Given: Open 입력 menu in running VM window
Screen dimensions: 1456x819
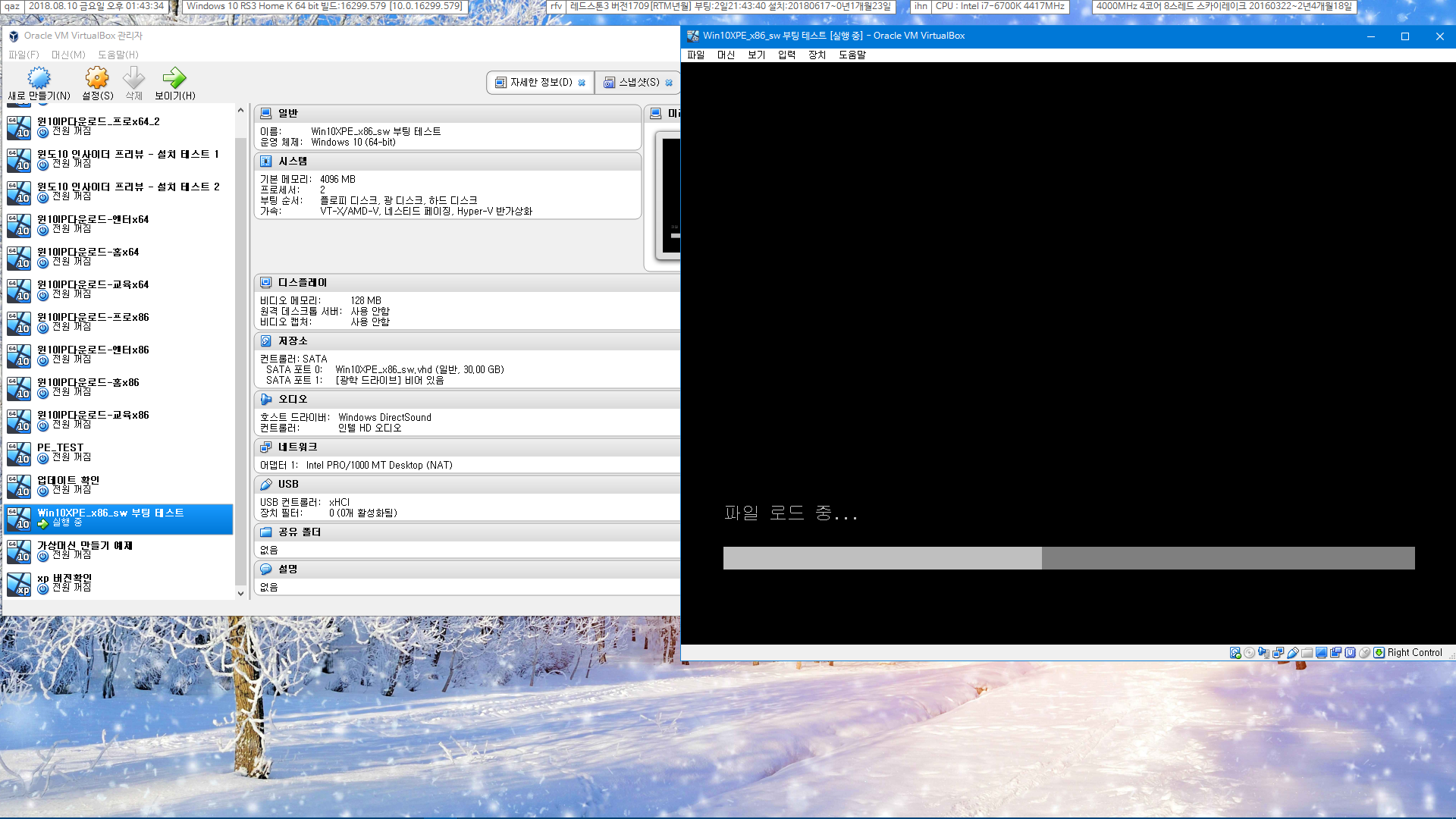Looking at the screenshot, I should [x=786, y=55].
